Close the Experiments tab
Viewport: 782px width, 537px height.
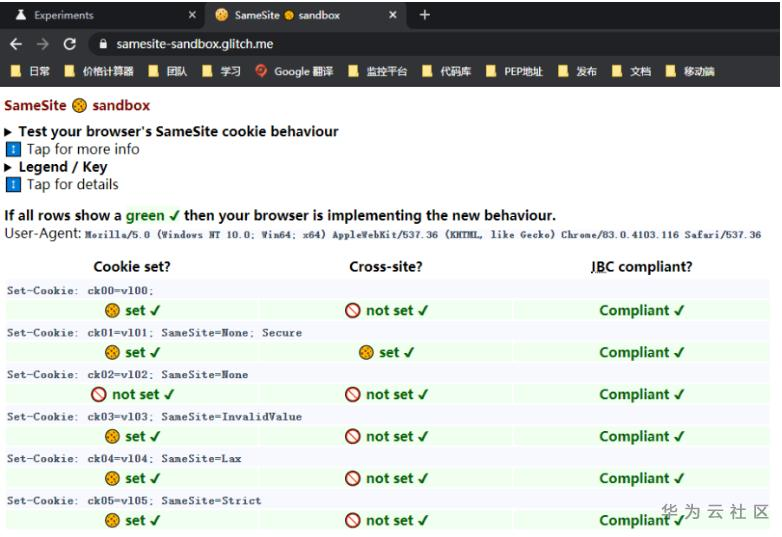click(x=192, y=15)
